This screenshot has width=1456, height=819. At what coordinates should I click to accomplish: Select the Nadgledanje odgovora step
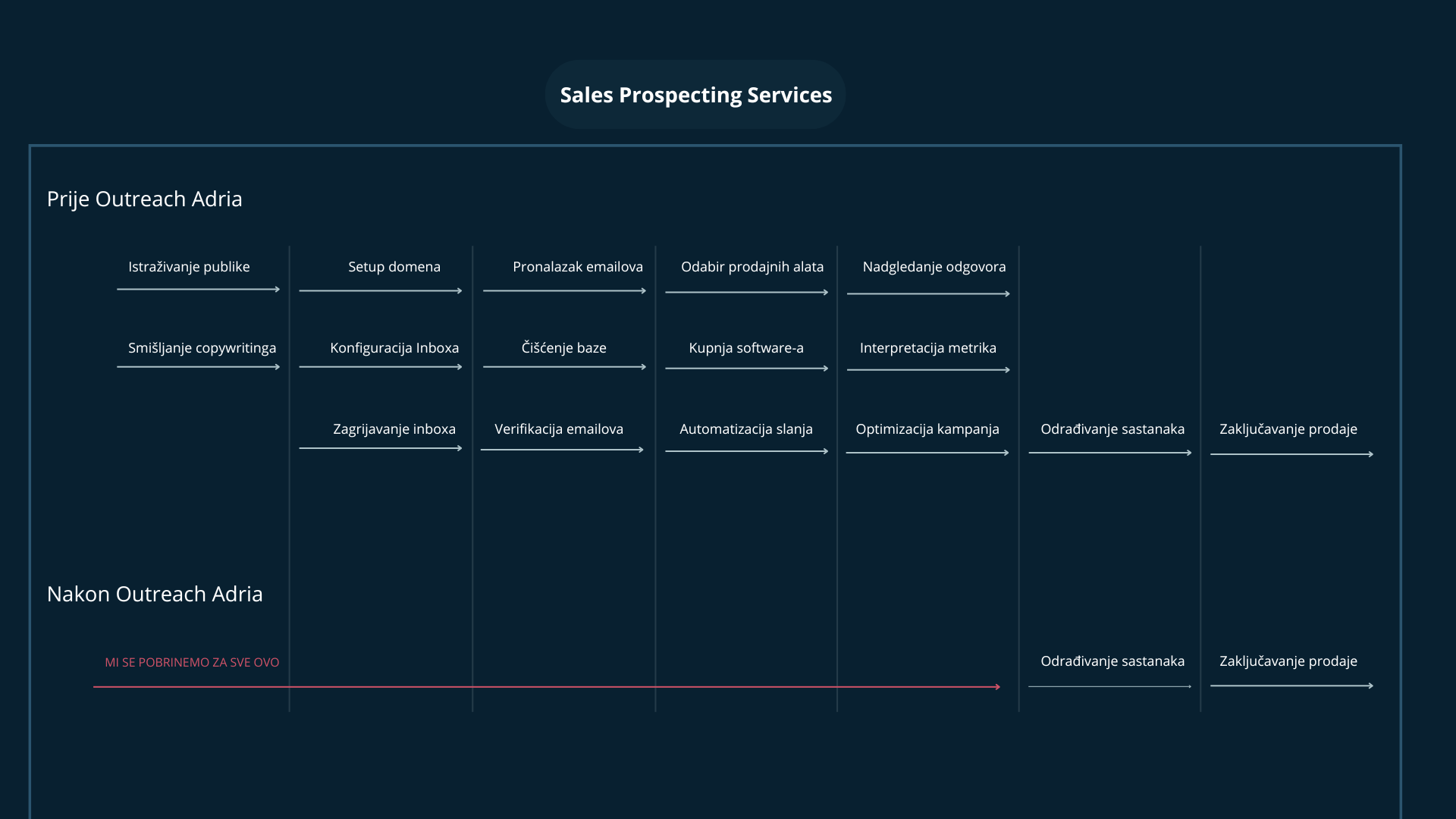(x=934, y=267)
